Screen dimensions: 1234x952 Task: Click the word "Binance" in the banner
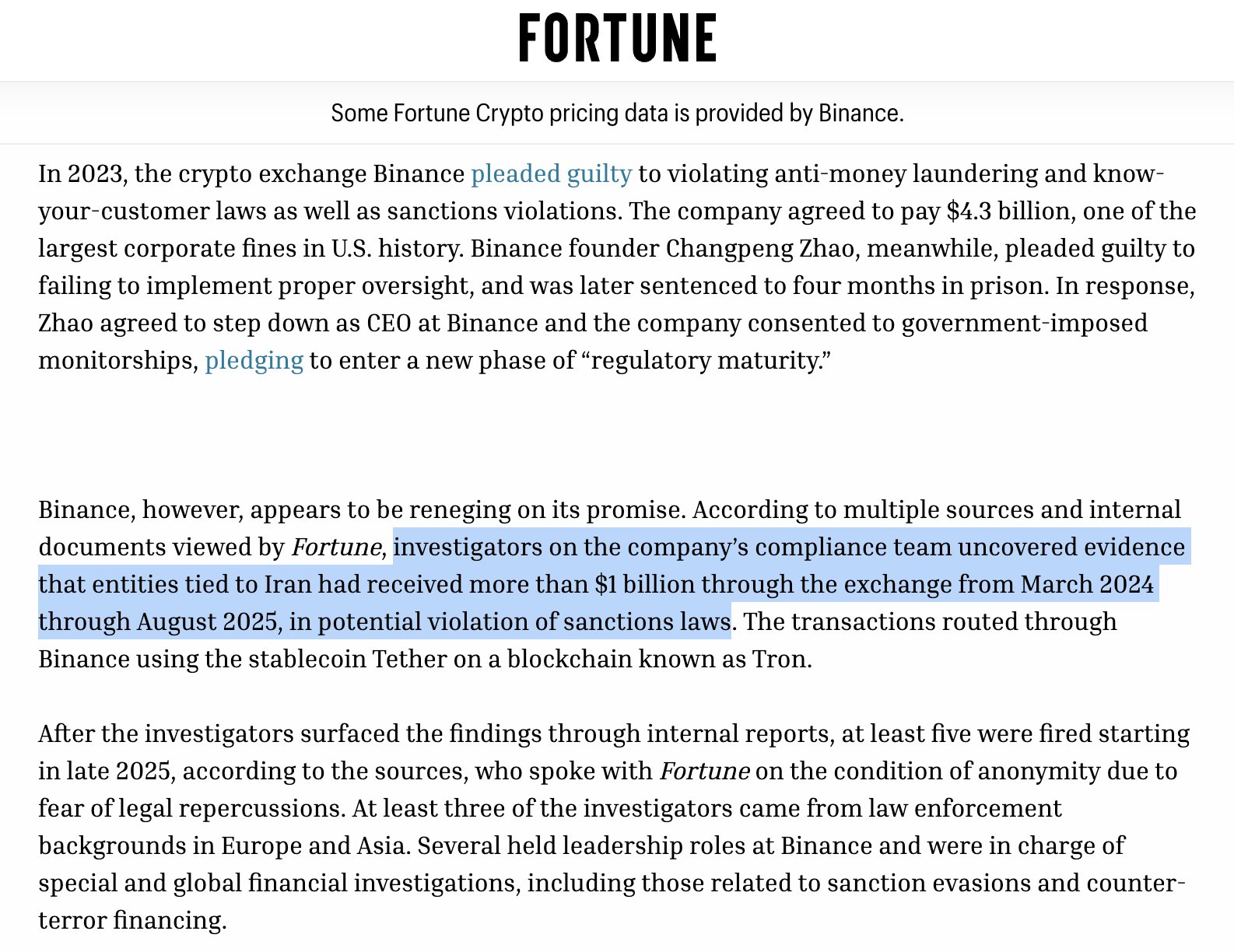pyautogui.click(x=859, y=114)
